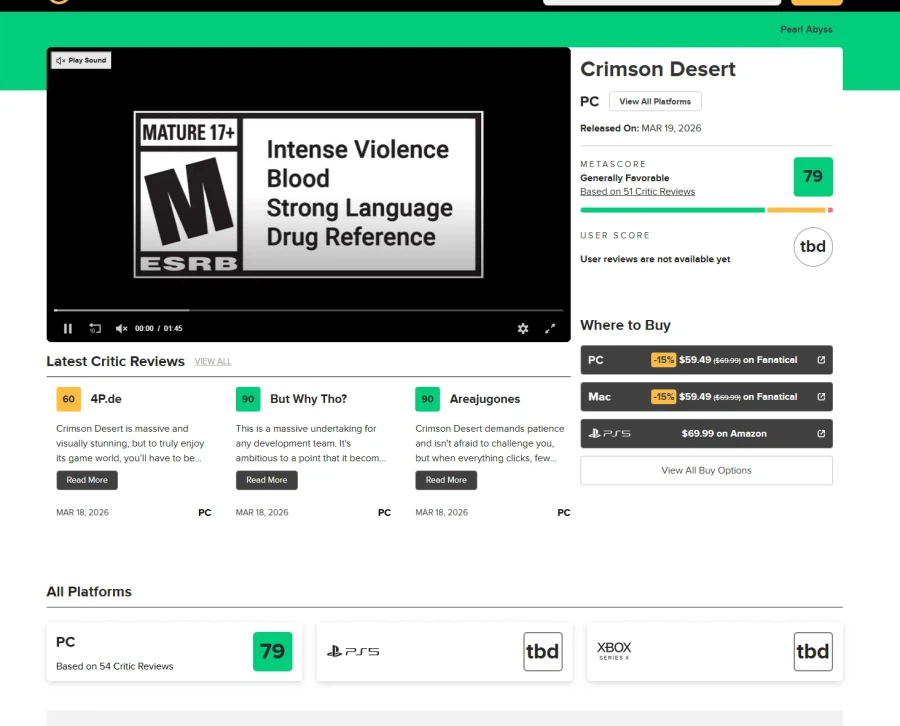Image resolution: width=900 pixels, height=726 pixels.
Task: Select the PS5 platform card
Action: [444, 652]
